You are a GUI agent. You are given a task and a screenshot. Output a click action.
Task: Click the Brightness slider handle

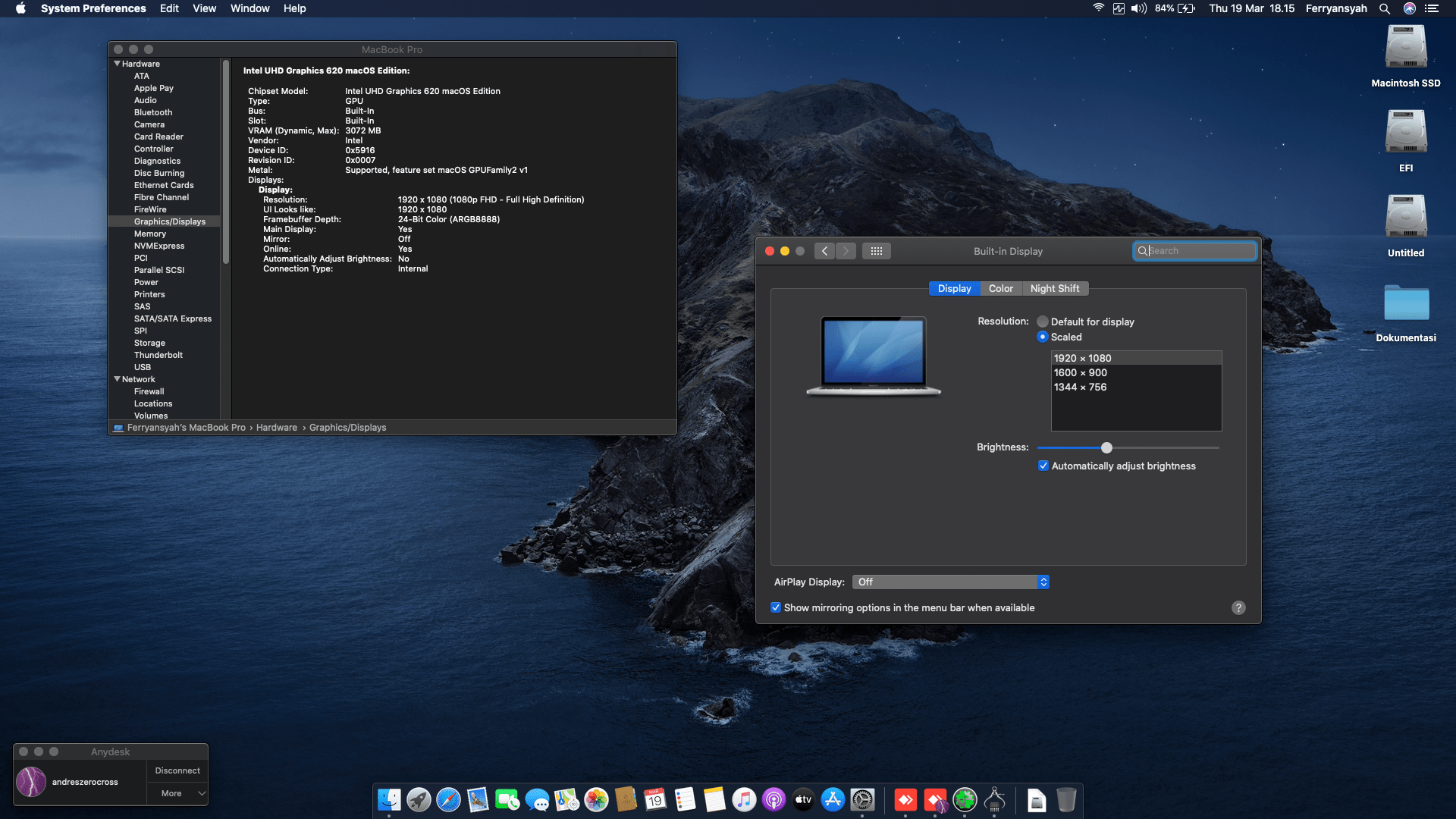point(1106,447)
